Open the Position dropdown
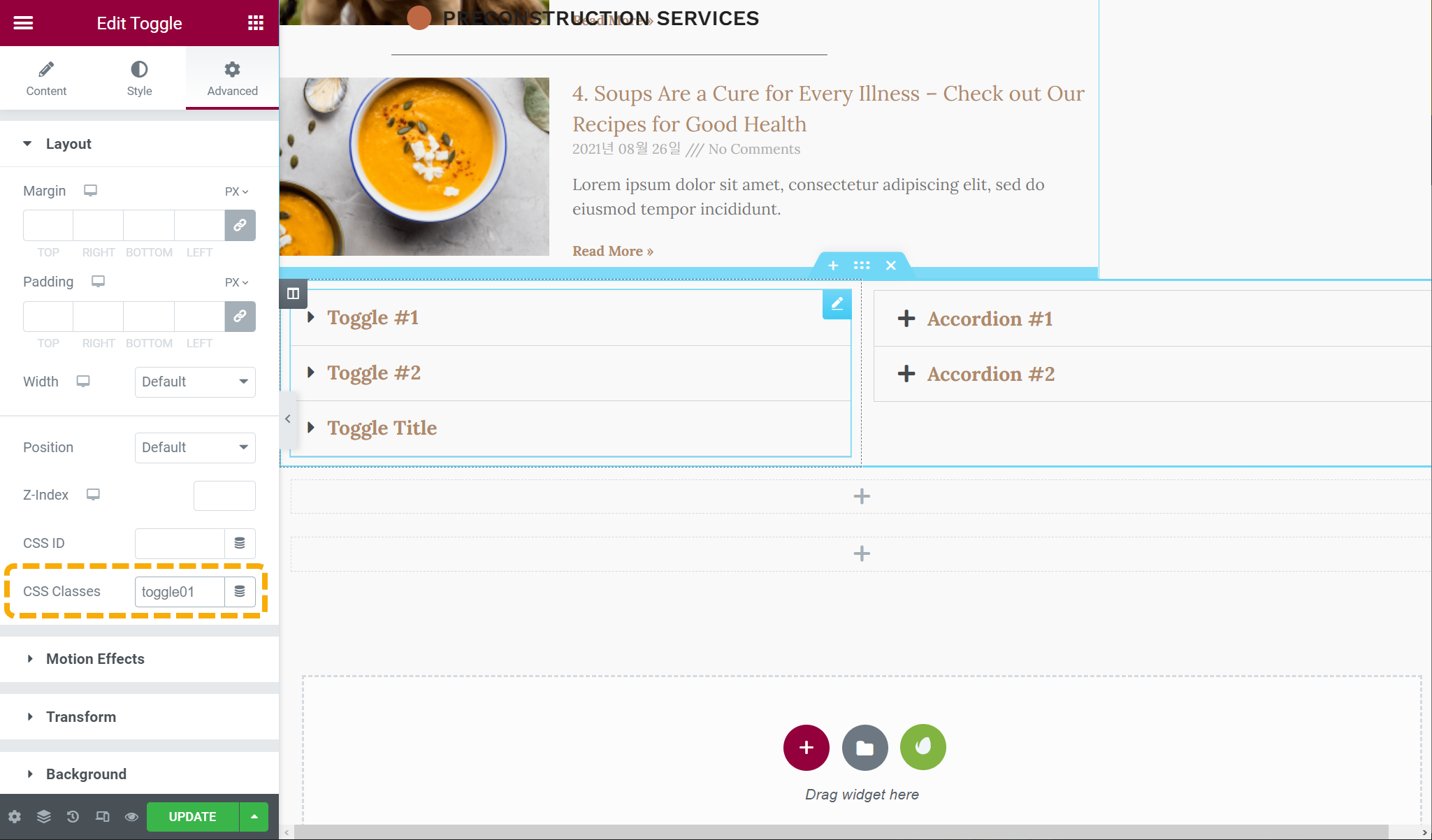 (195, 447)
